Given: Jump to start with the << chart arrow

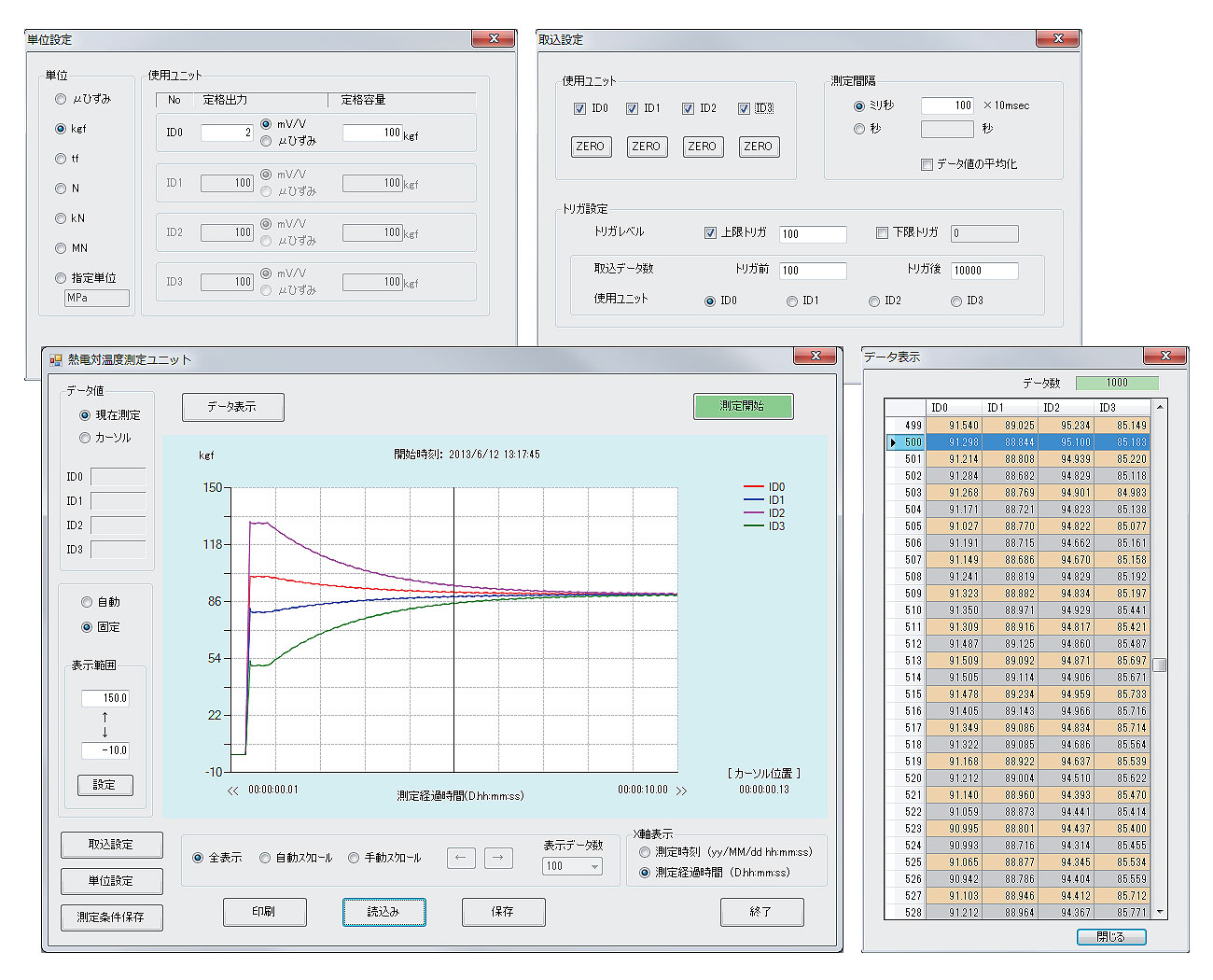Looking at the screenshot, I should [232, 791].
